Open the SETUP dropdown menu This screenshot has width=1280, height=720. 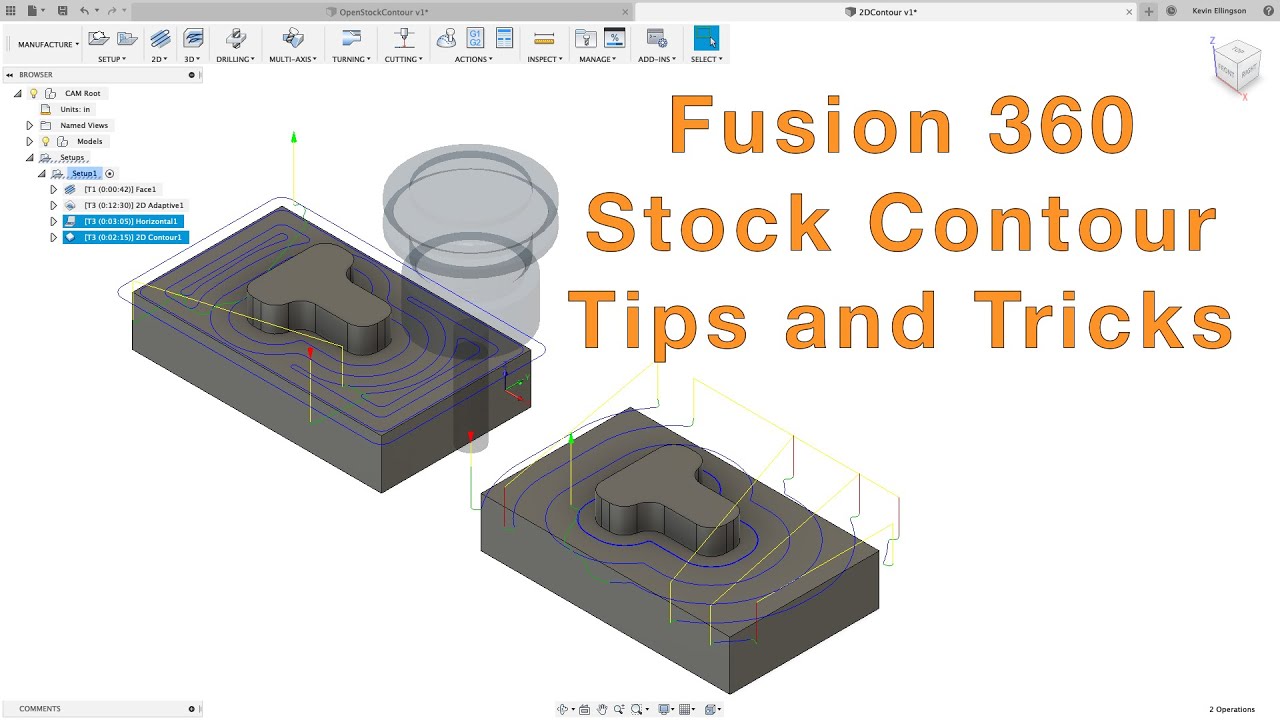pyautogui.click(x=111, y=59)
